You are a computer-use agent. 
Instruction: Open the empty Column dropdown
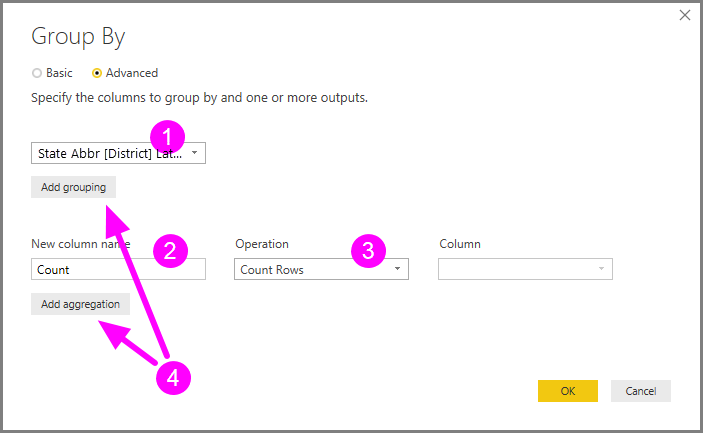pos(525,269)
